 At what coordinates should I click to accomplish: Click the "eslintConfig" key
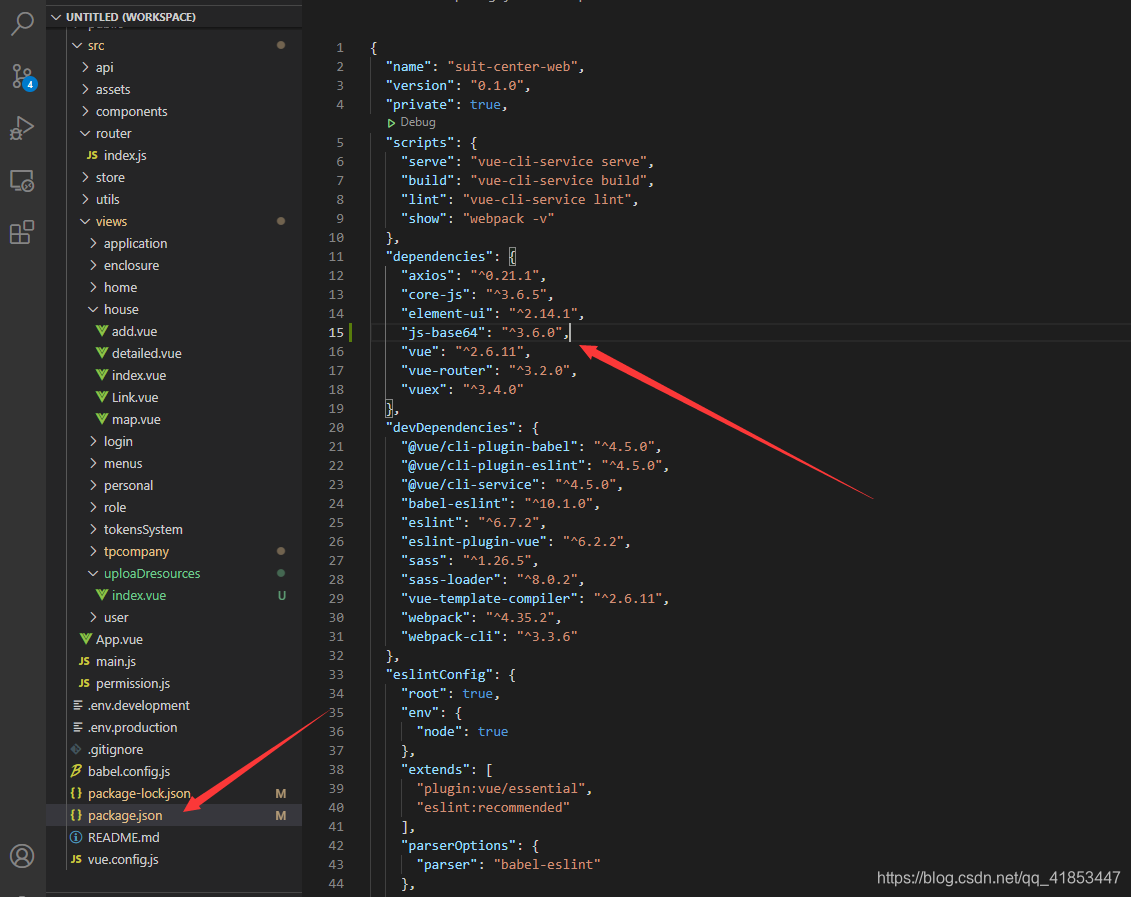coord(439,674)
